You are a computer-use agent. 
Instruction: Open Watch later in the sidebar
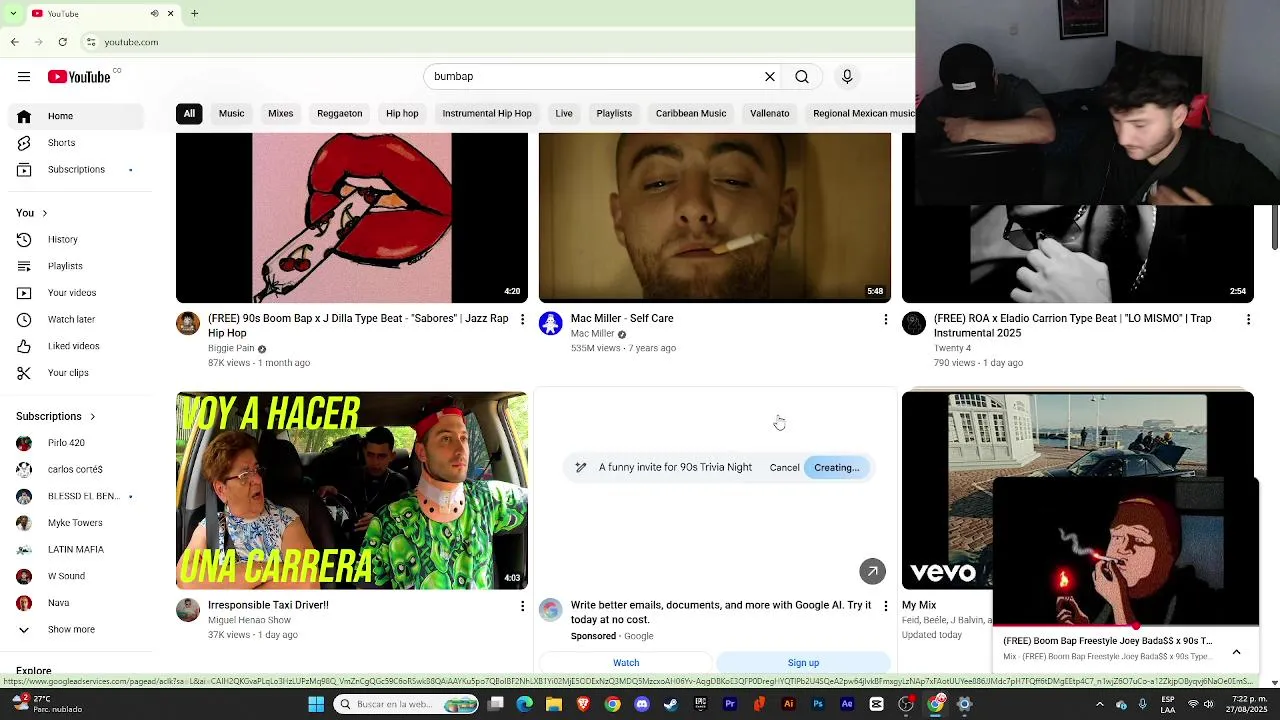click(76, 320)
